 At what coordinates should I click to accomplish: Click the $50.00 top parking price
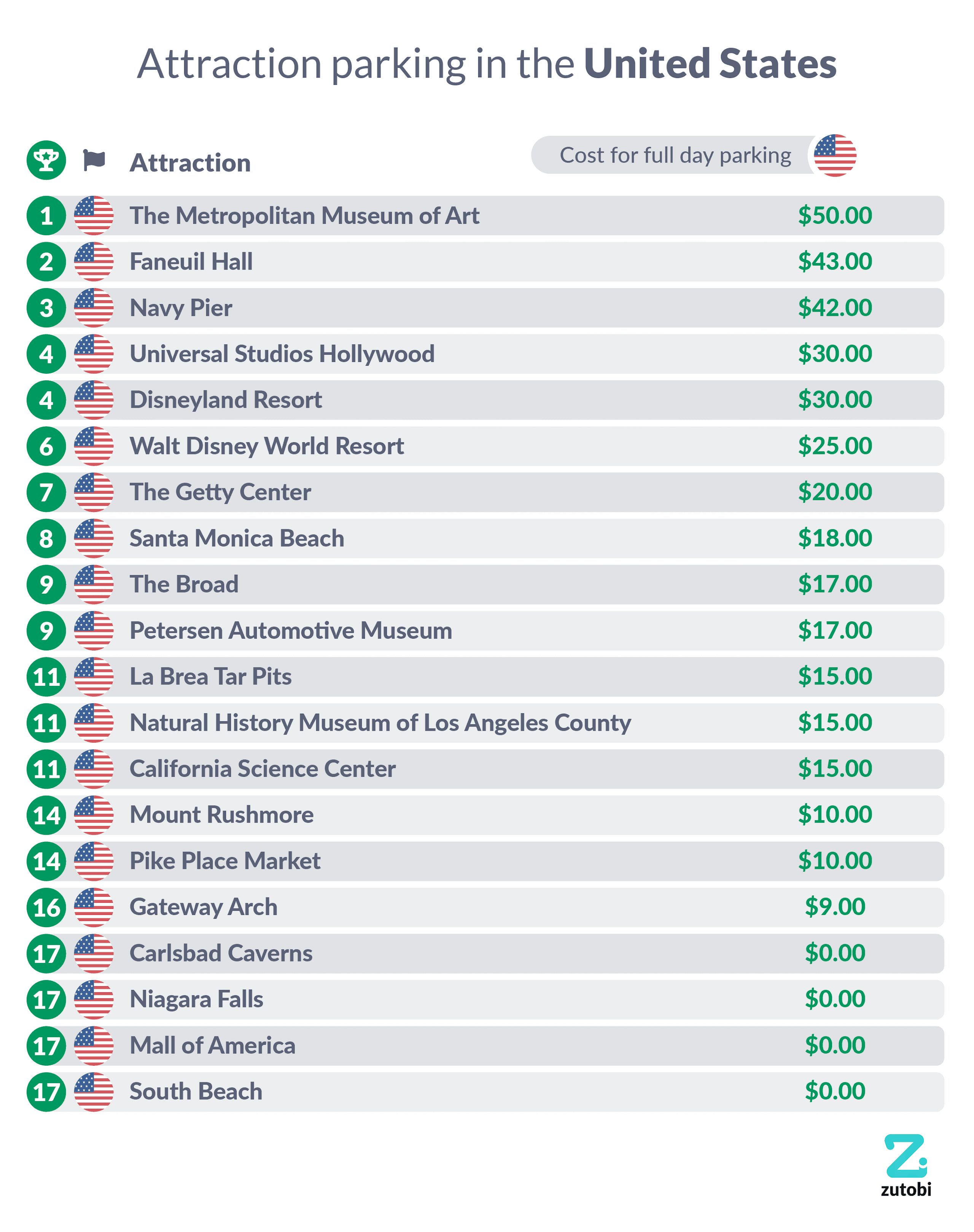(x=834, y=215)
